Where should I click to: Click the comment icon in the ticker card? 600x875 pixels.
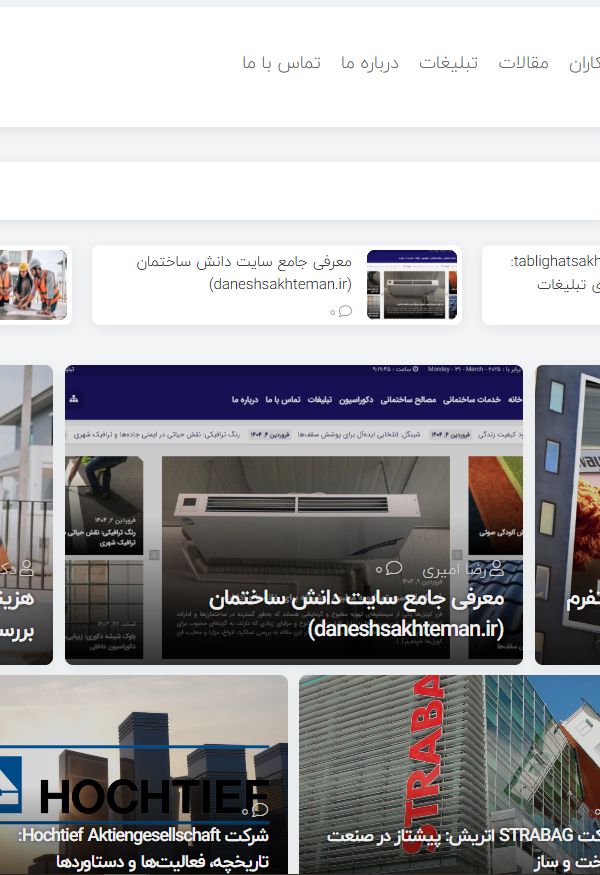(x=345, y=311)
